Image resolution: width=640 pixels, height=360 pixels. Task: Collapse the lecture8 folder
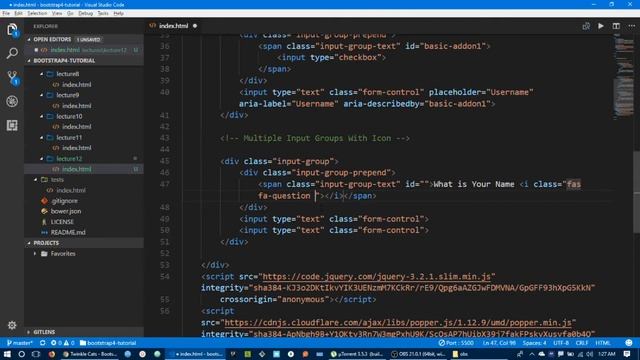click(42, 74)
